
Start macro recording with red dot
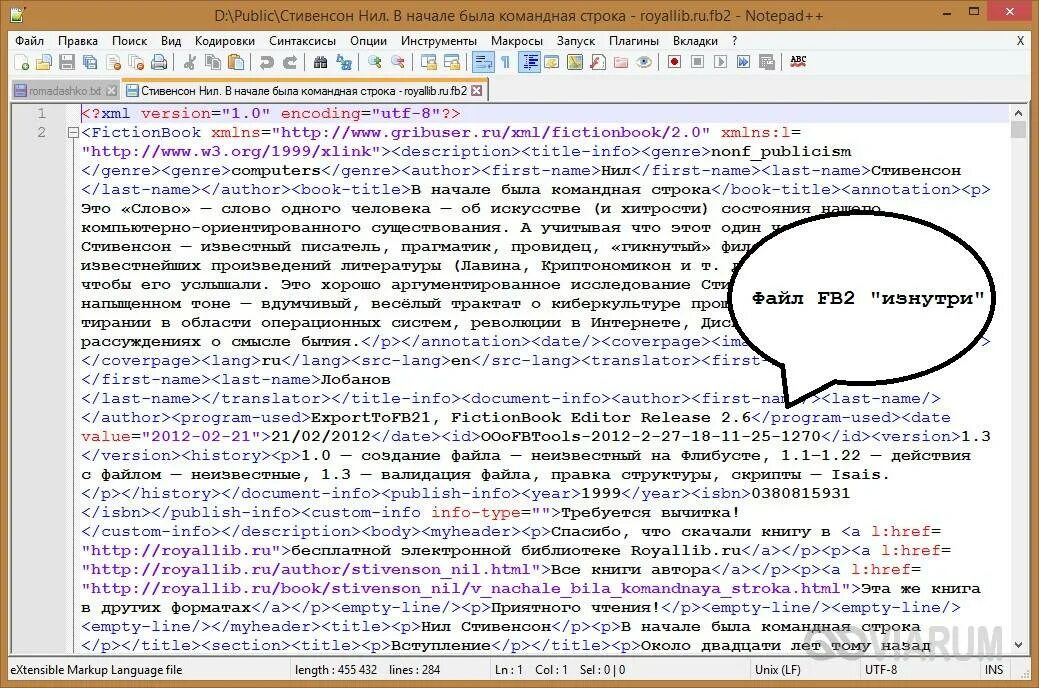(674, 62)
